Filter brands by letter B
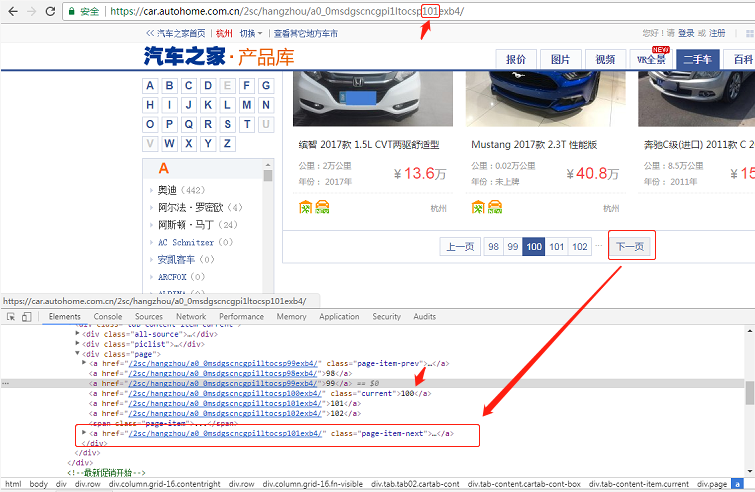 click(x=170, y=86)
